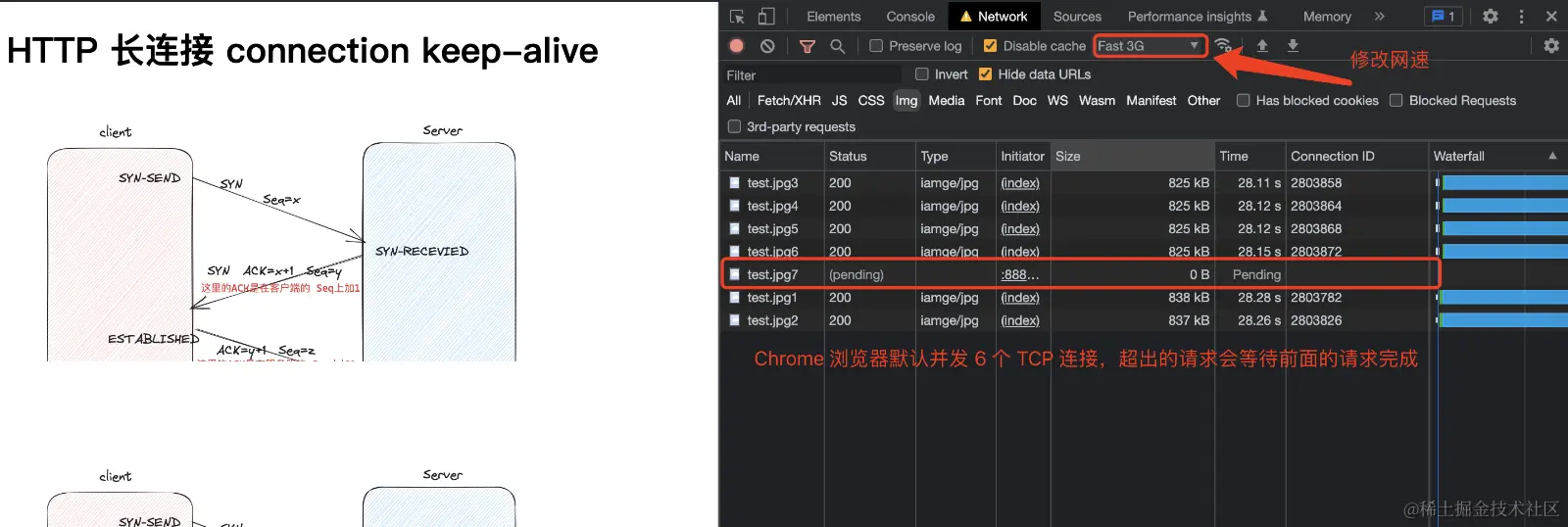Filter requests by Wasm
The width and height of the screenshot is (1568, 527).
pyautogui.click(x=1097, y=101)
